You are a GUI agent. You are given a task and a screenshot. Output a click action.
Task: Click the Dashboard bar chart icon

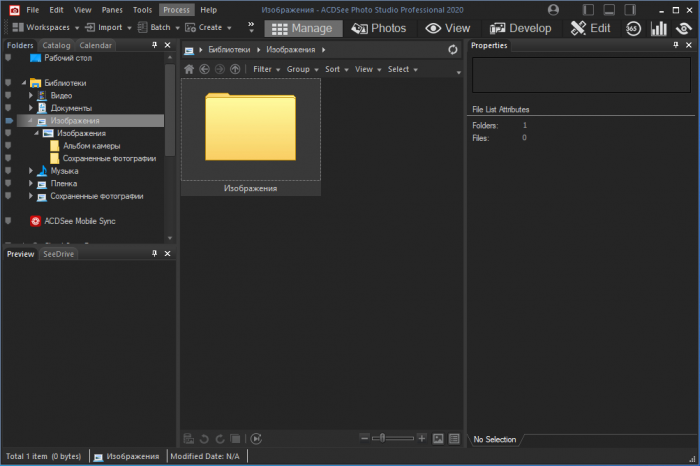coord(659,28)
